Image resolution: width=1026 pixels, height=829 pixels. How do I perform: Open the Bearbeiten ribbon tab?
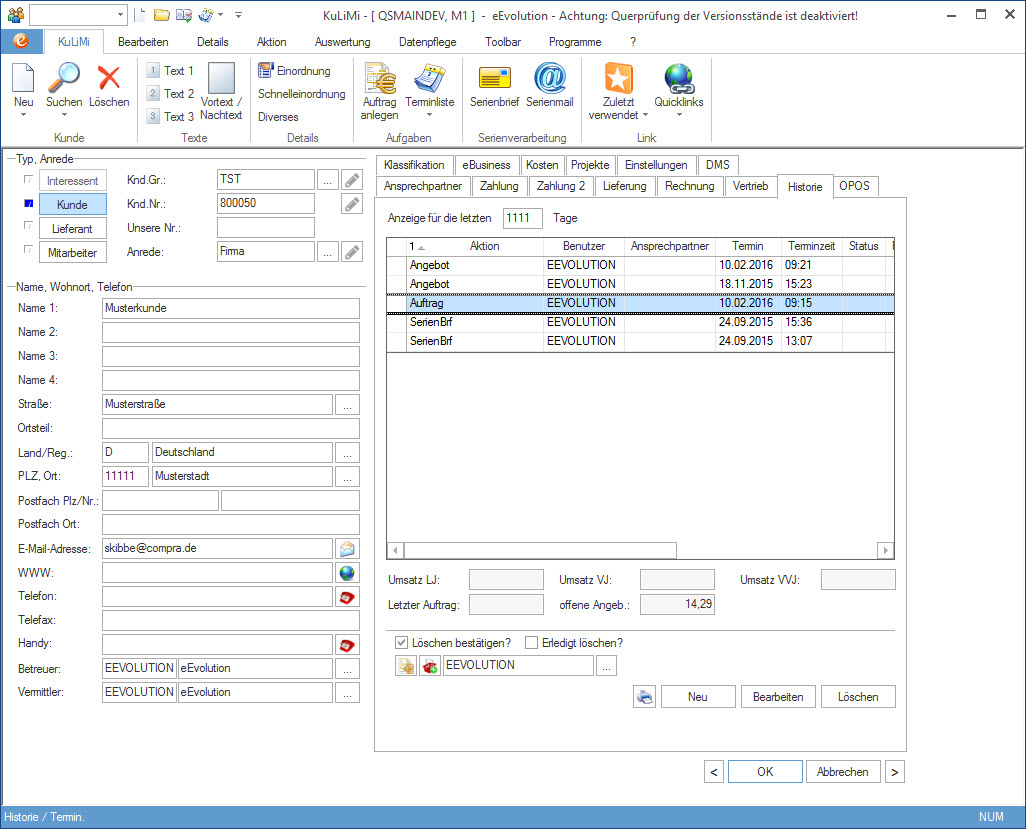pyautogui.click(x=143, y=42)
